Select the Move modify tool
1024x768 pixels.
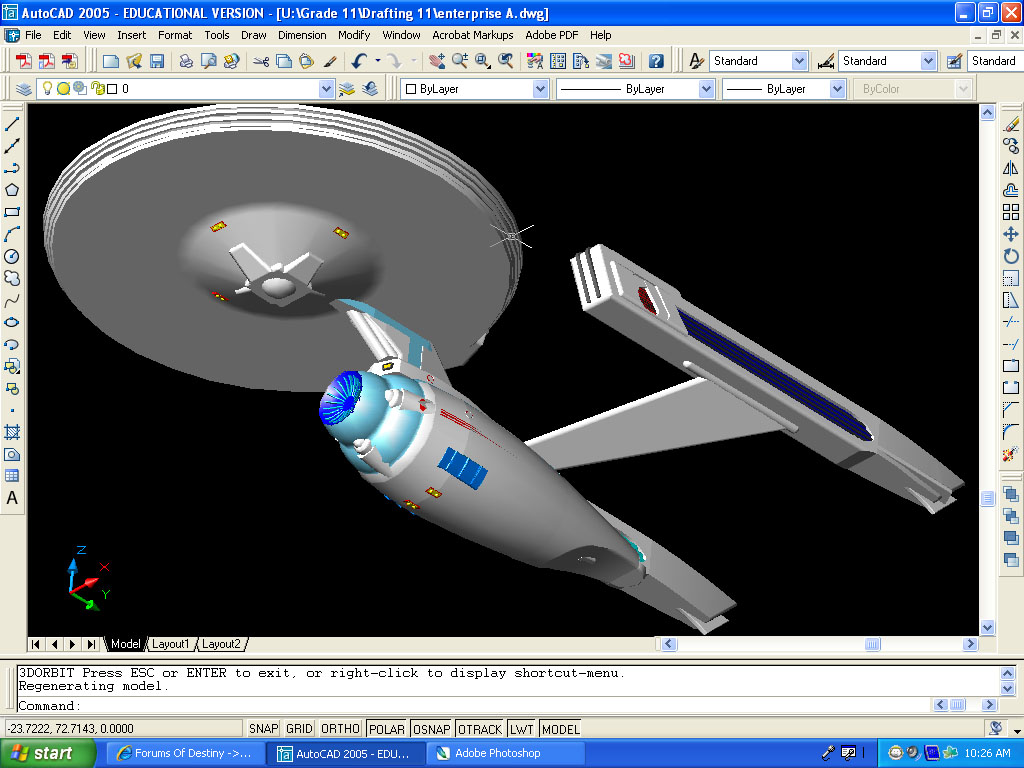[x=1011, y=234]
